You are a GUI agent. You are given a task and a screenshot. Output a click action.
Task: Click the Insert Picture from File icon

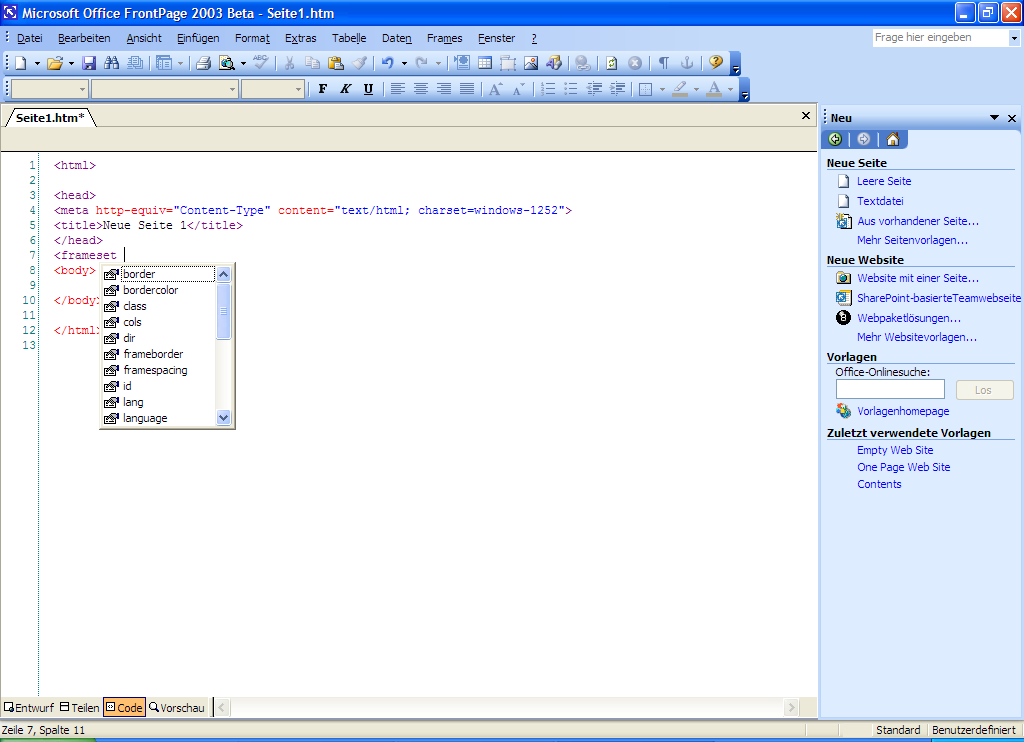click(530, 63)
